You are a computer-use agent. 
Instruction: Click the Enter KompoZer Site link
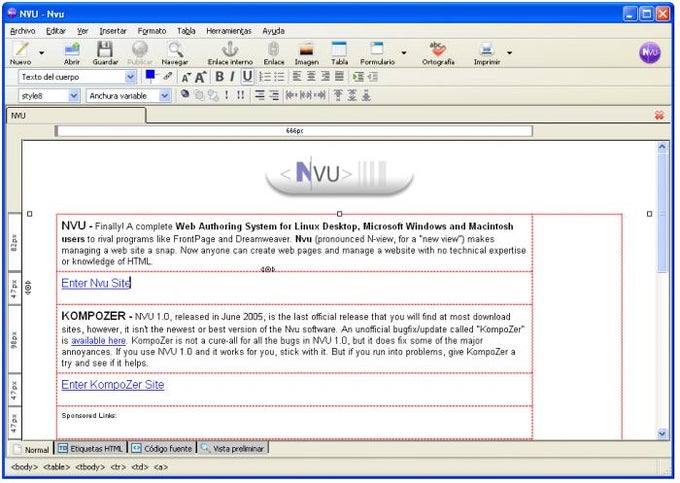[x=113, y=385]
